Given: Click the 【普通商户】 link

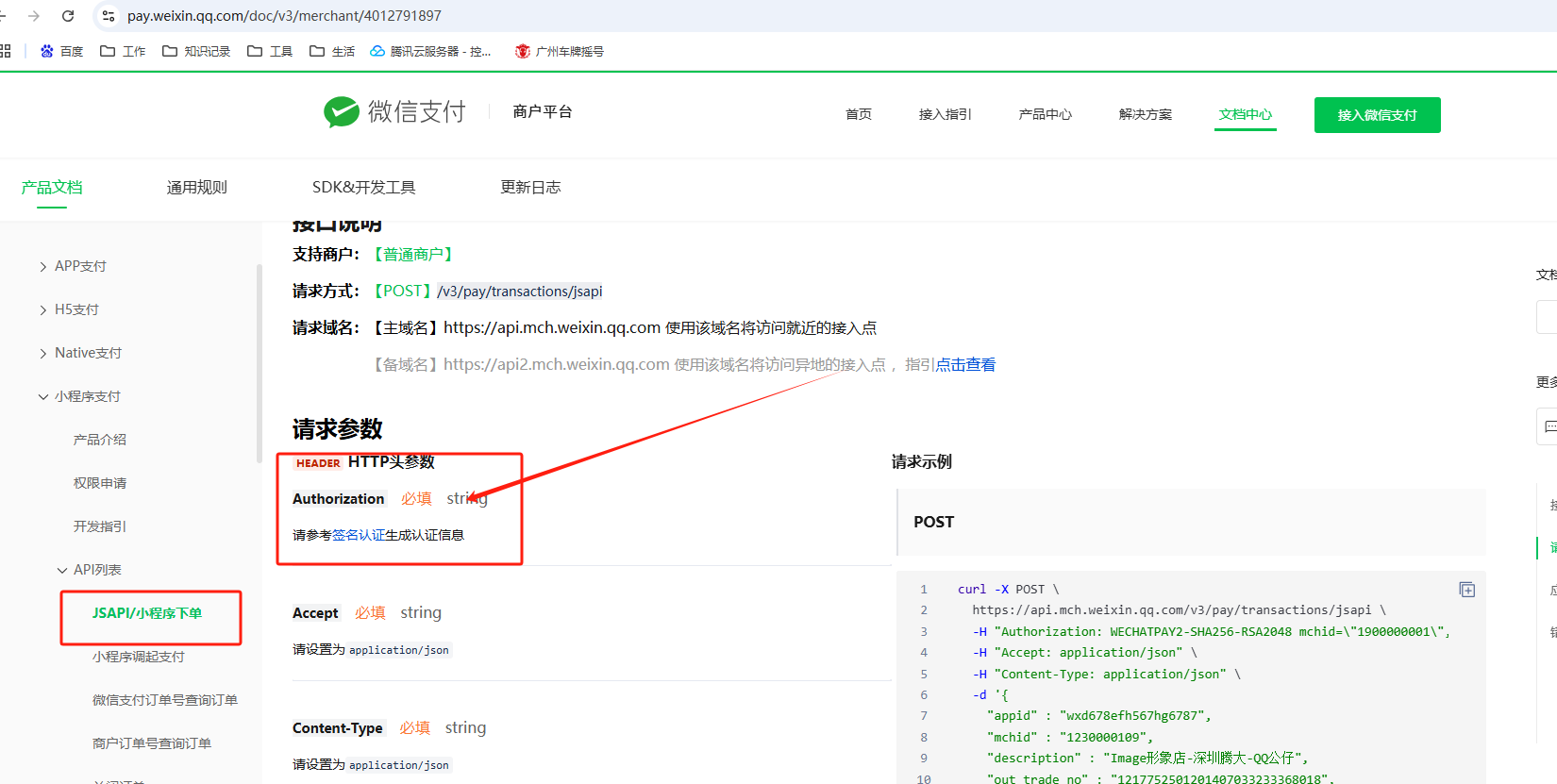Looking at the screenshot, I should tap(413, 255).
